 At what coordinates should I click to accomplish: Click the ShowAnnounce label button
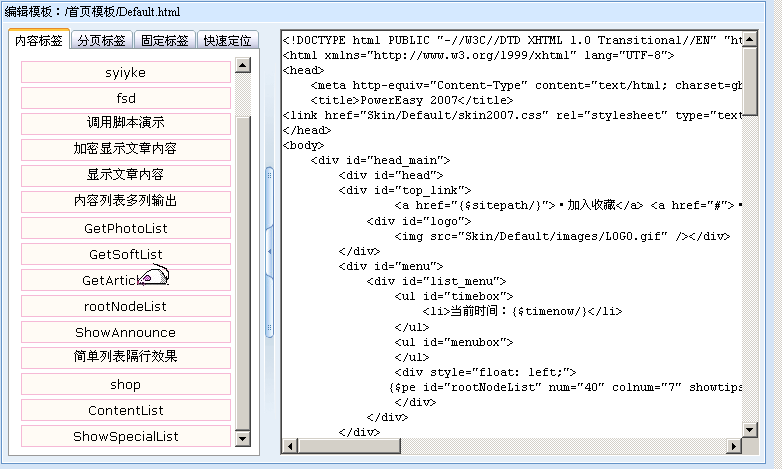(x=125, y=332)
